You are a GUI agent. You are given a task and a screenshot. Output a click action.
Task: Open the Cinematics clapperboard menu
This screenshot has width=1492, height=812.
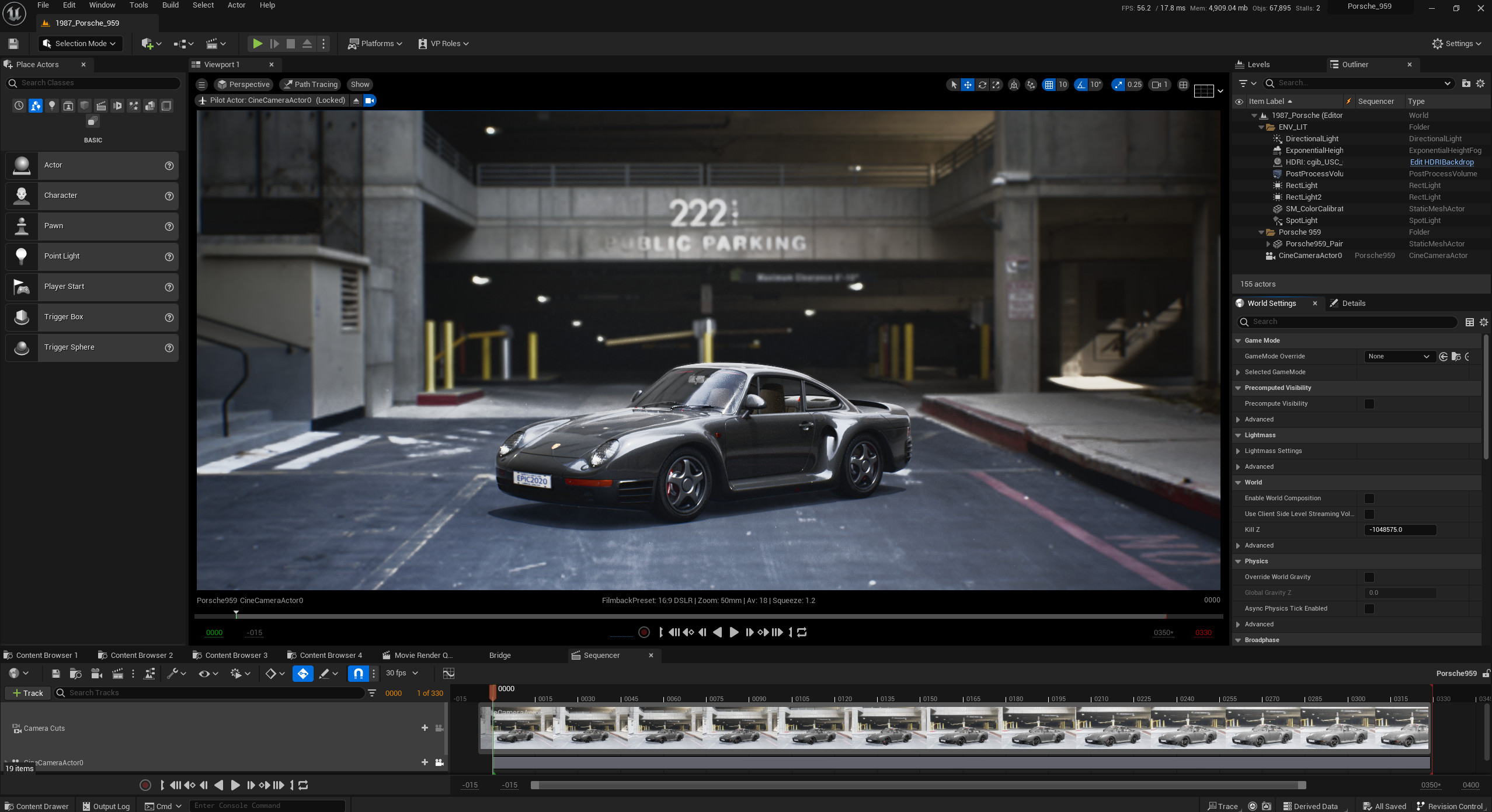tap(215, 44)
